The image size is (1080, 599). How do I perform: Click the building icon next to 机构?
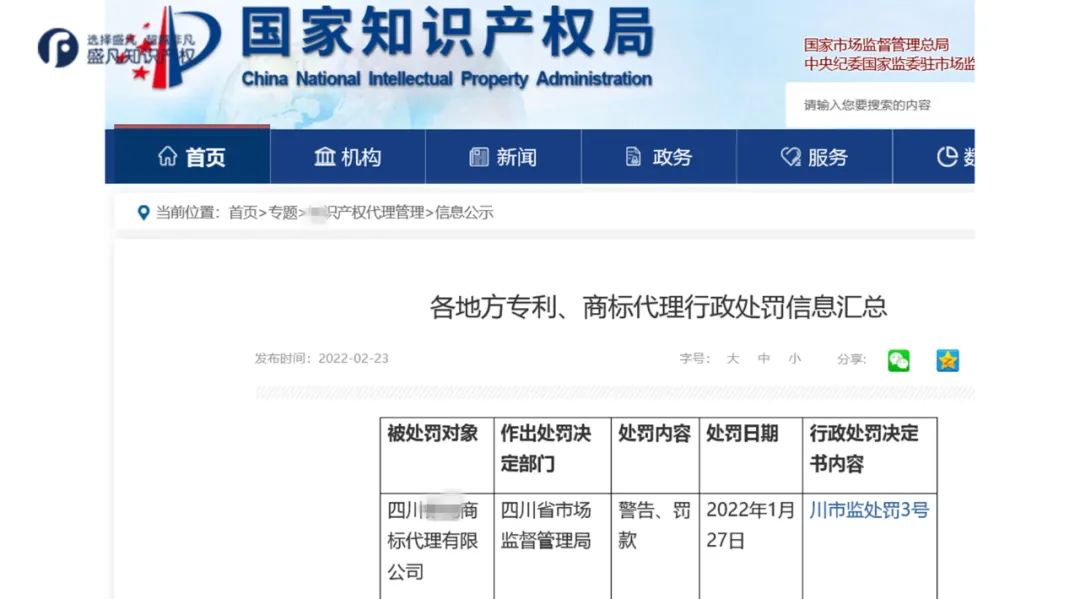(324, 156)
